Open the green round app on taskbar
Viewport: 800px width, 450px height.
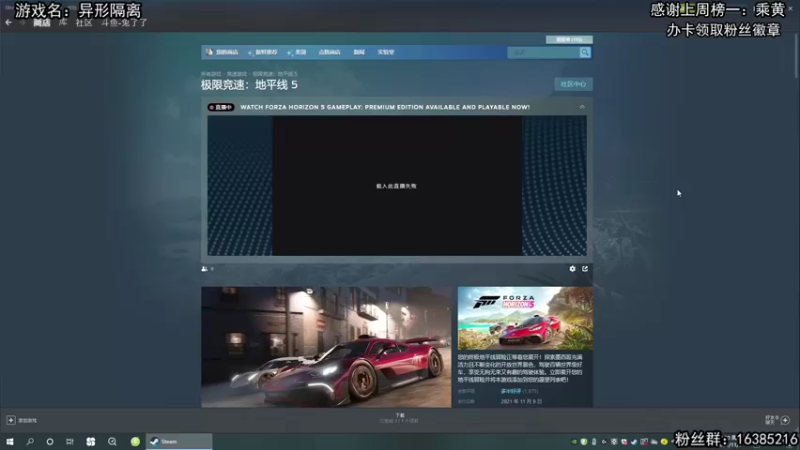tap(135, 442)
